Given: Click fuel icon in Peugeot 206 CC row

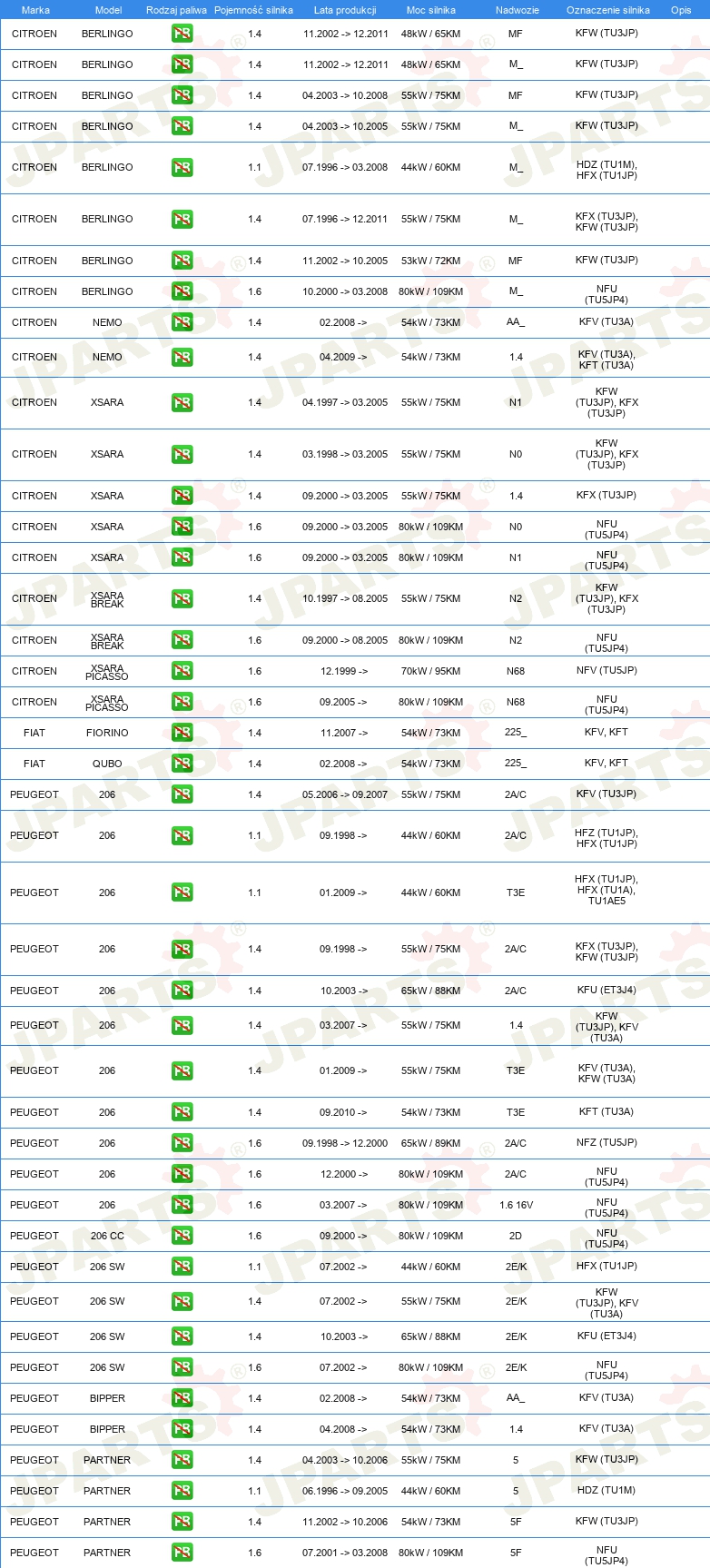Looking at the screenshot, I should [x=182, y=1236].
